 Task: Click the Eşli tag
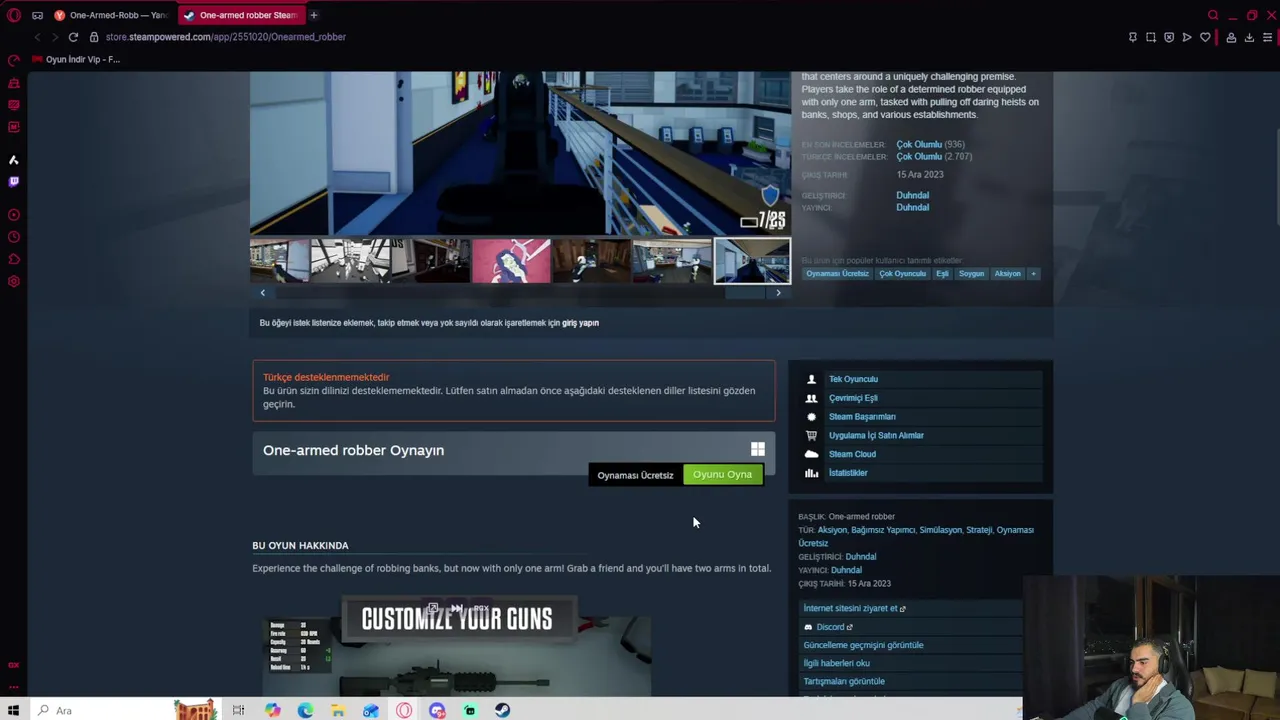[x=942, y=273]
